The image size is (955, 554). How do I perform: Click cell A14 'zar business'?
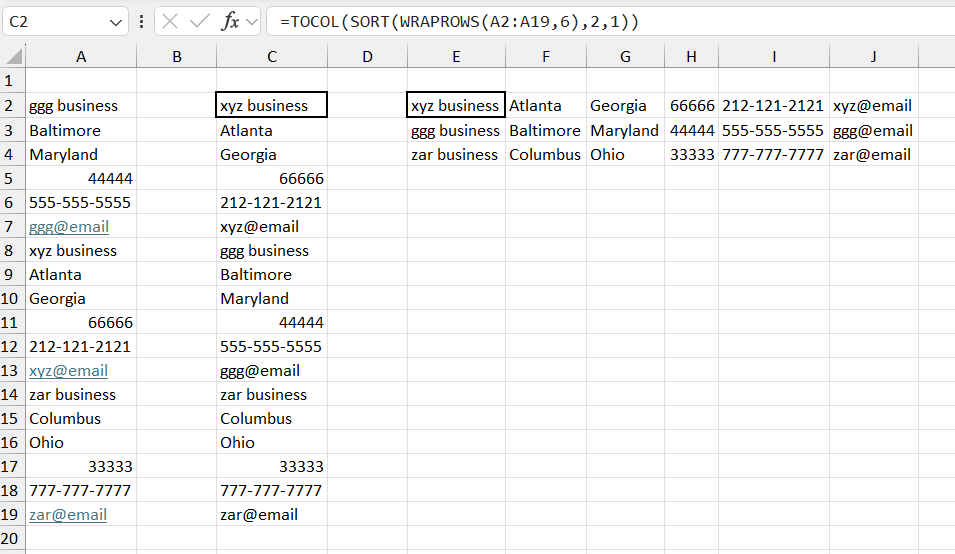pos(81,394)
